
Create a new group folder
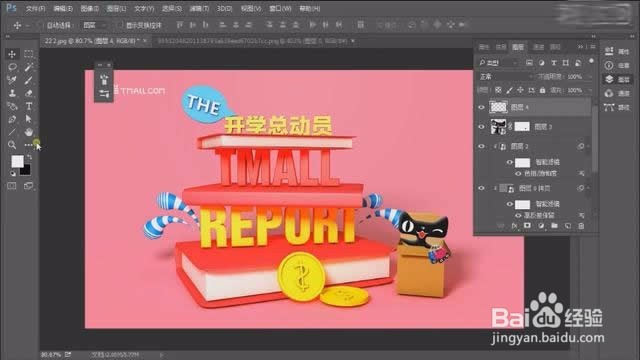pos(554,226)
